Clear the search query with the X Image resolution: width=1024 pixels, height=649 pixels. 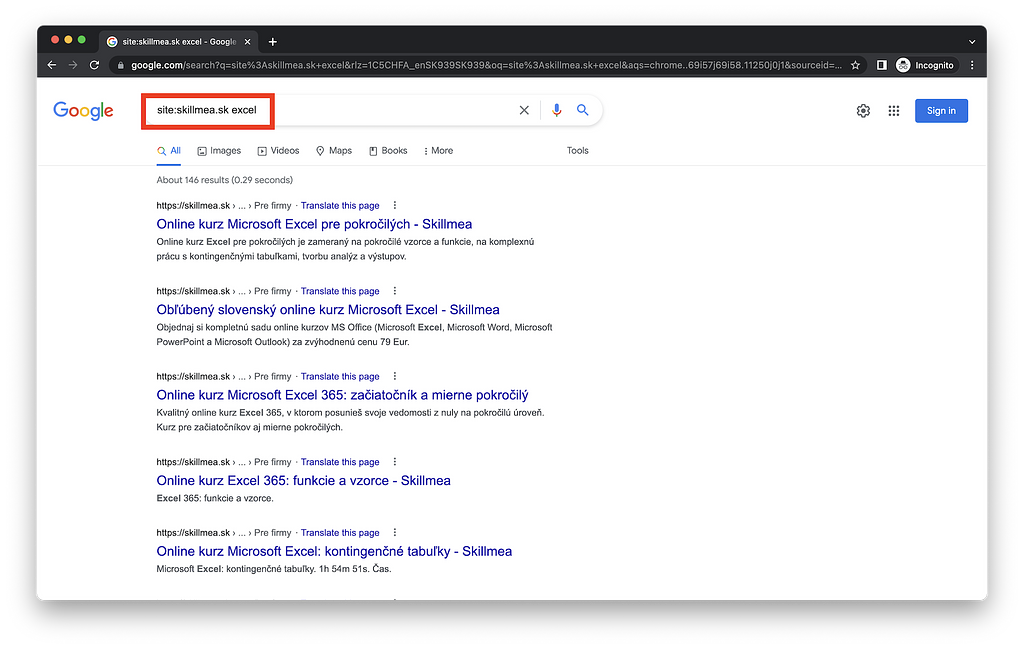(x=524, y=110)
